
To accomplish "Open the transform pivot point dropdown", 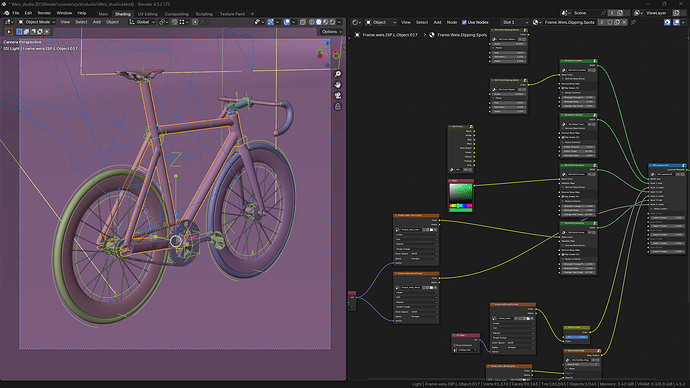I will (x=163, y=22).
